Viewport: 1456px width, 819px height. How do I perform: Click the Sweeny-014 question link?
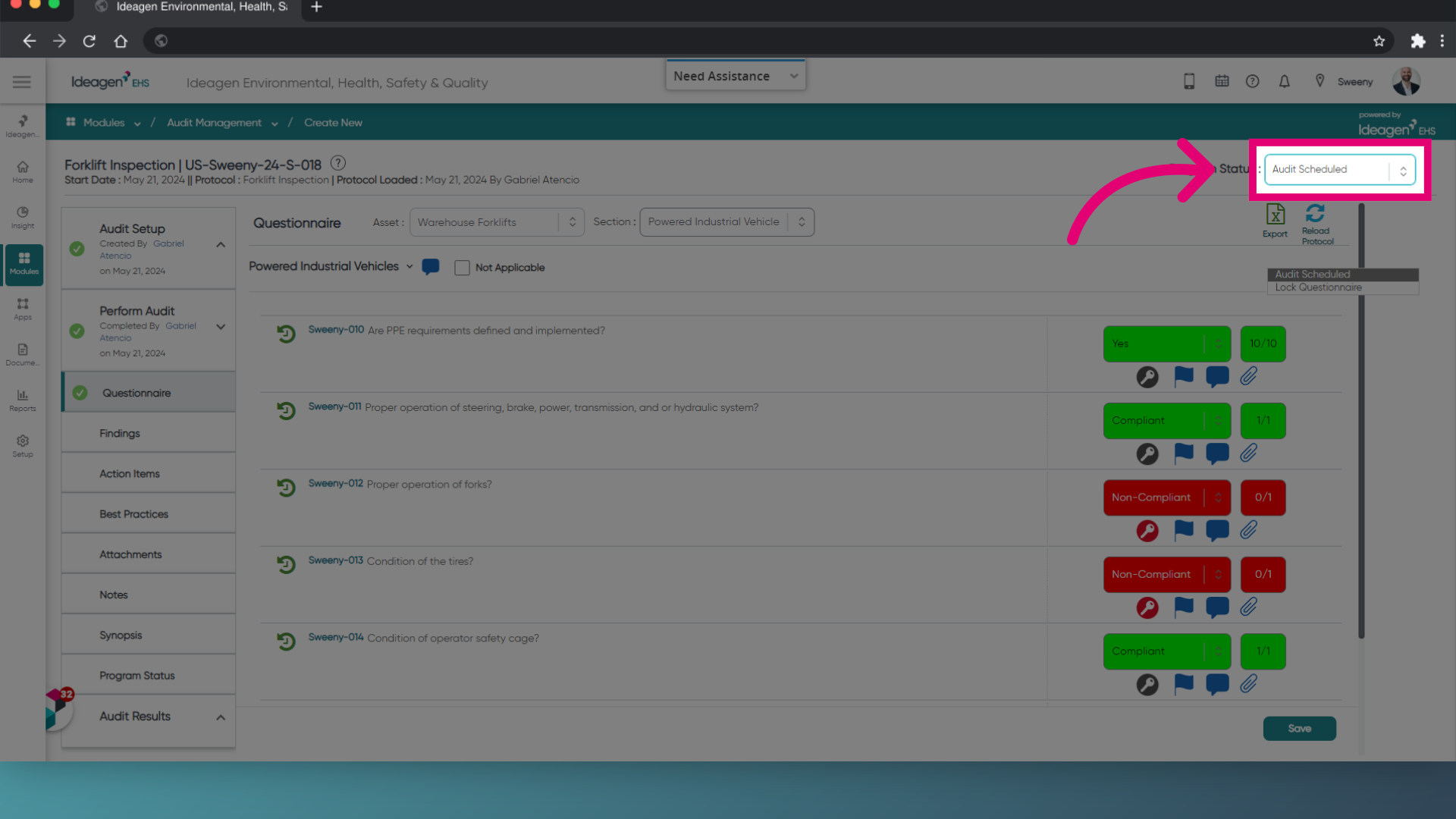tap(336, 637)
